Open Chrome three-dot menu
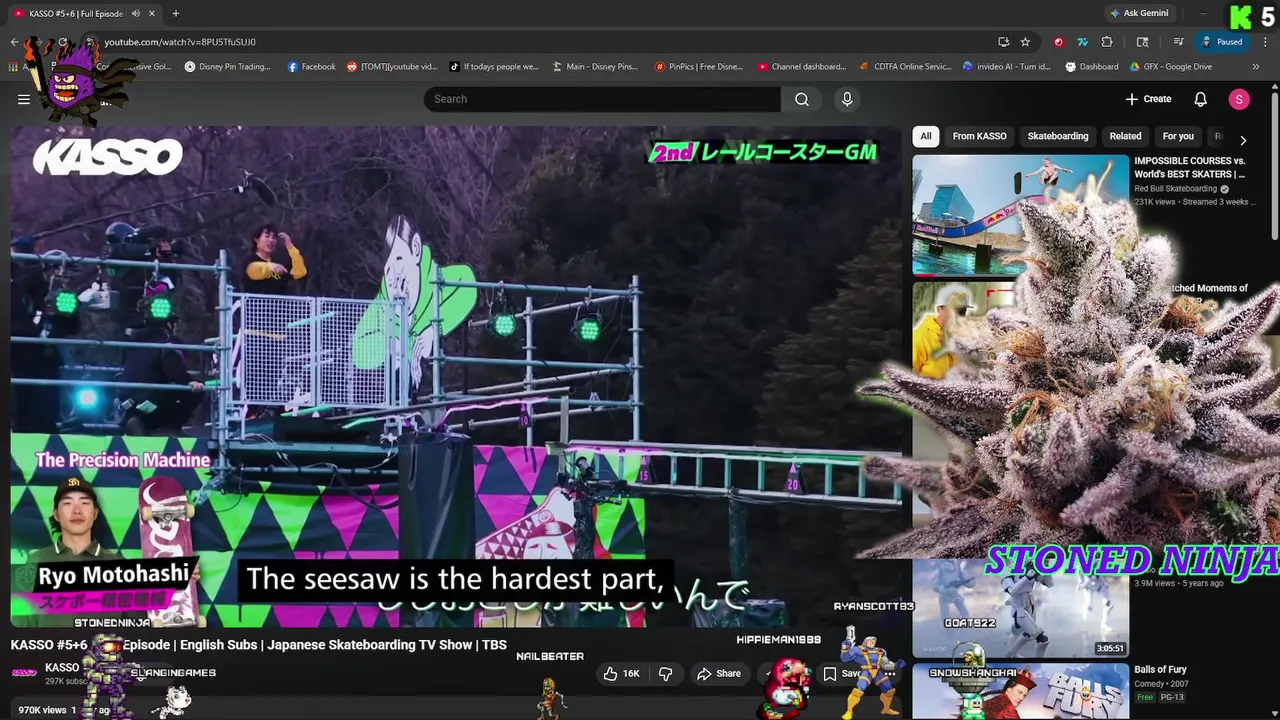This screenshot has height=720, width=1280. click(x=1265, y=42)
